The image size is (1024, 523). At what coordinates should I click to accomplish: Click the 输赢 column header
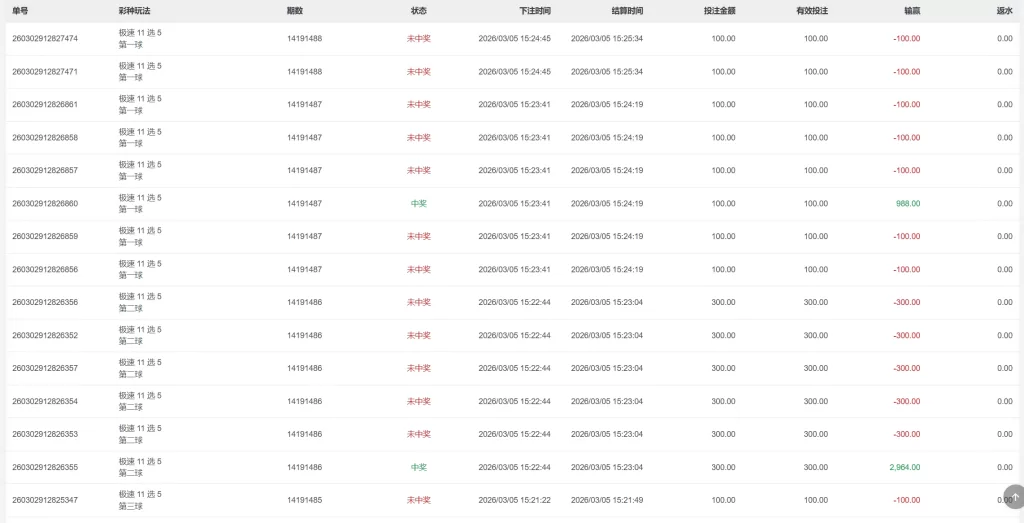911,11
